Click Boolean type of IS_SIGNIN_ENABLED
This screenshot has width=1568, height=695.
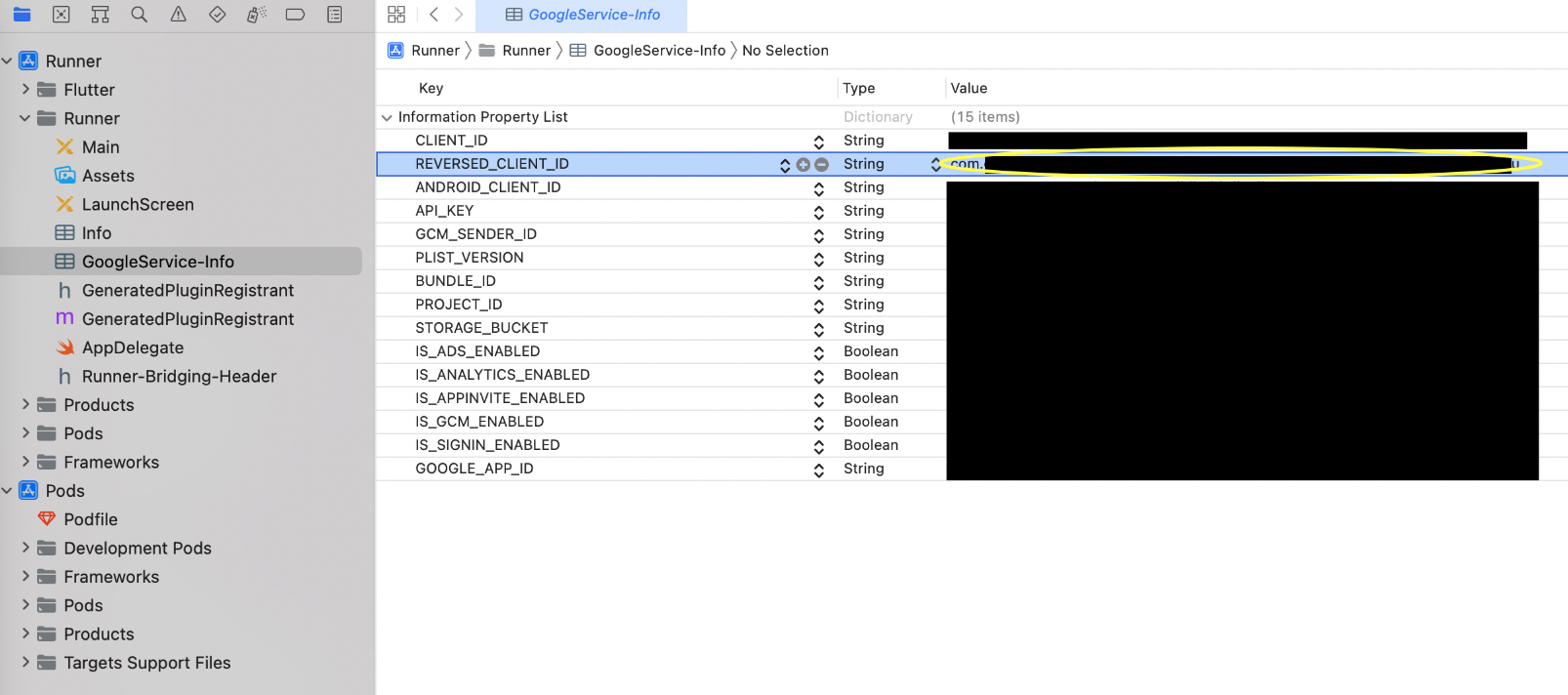click(871, 445)
